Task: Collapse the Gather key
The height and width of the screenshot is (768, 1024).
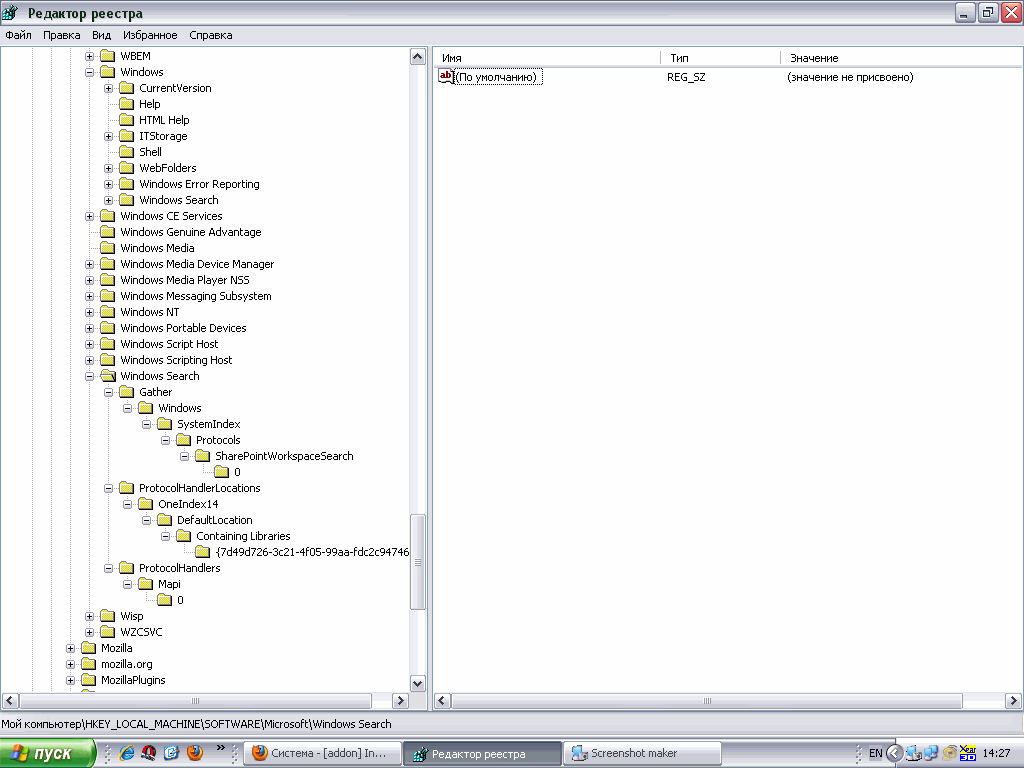Action: [x=109, y=392]
